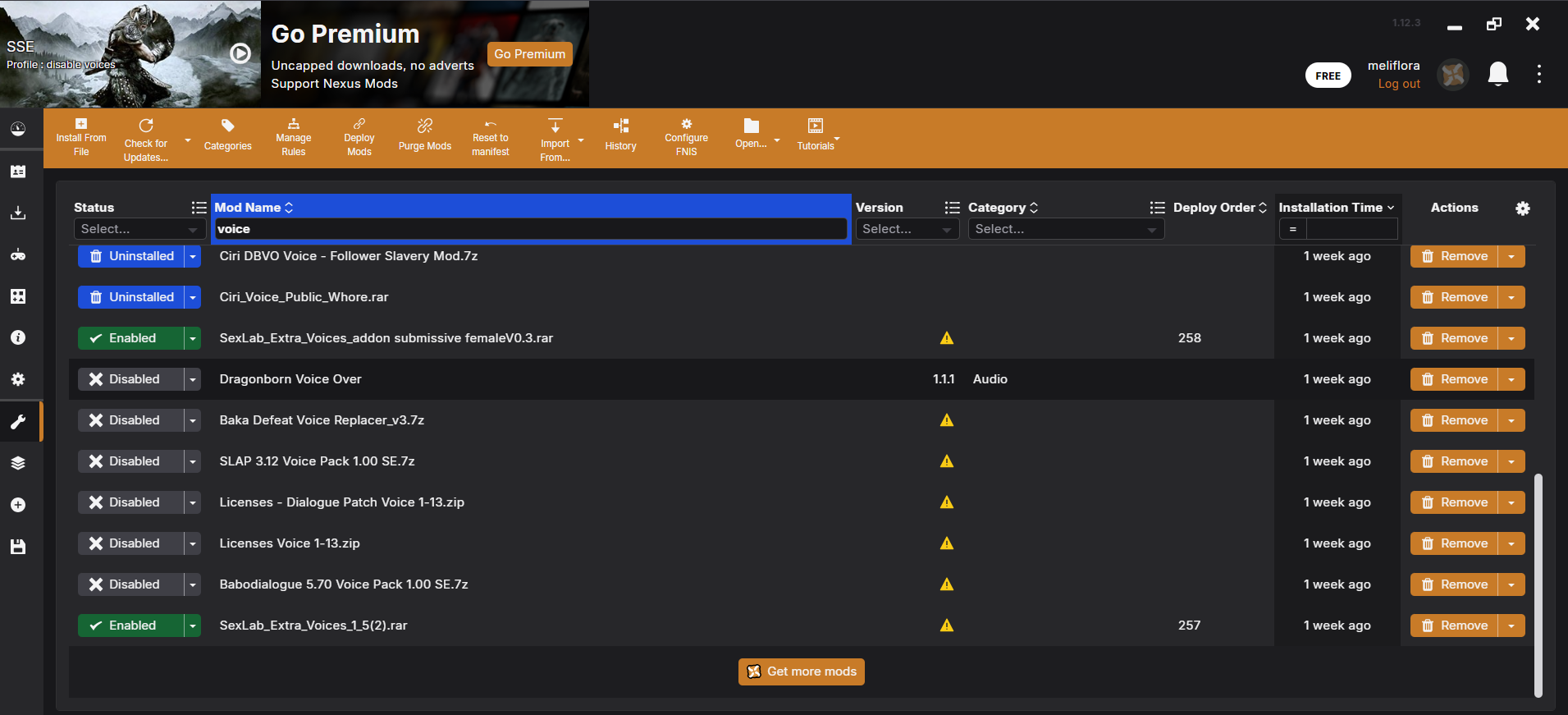
Task: Enable Licenses - Dialogue Patch Voice mod
Action: (130, 502)
